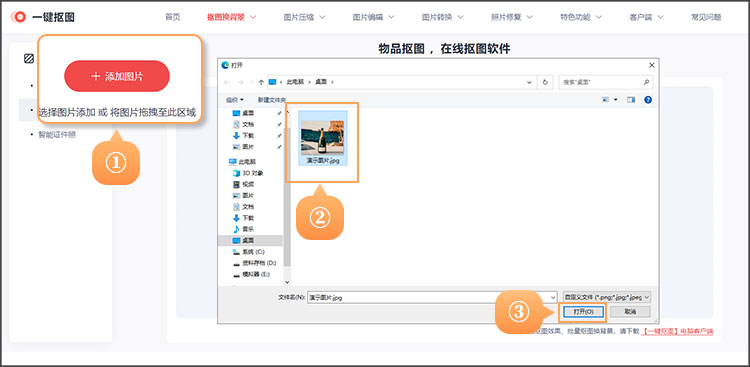Viewport: 750px width, 367px height.
Task: Click the red 添加图片 button
Action: point(117,76)
